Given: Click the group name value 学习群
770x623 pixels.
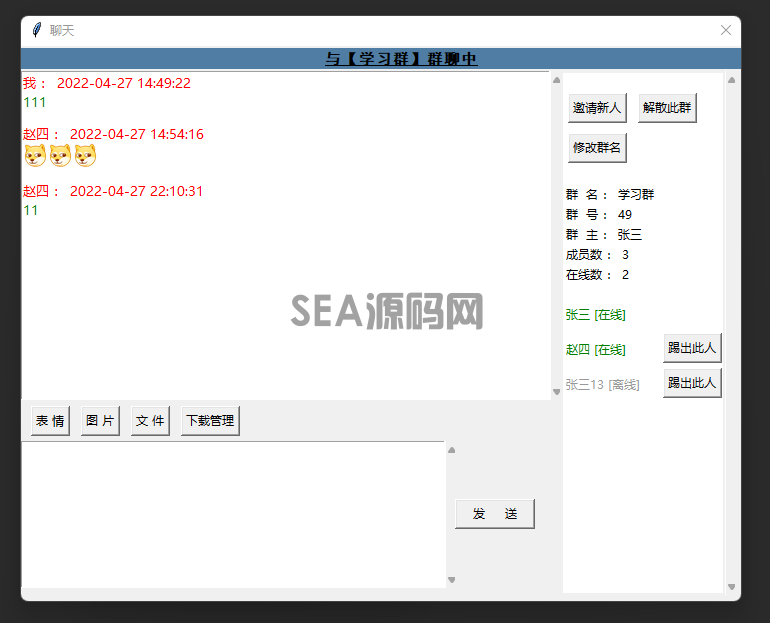Looking at the screenshot, I should point(636,194).
